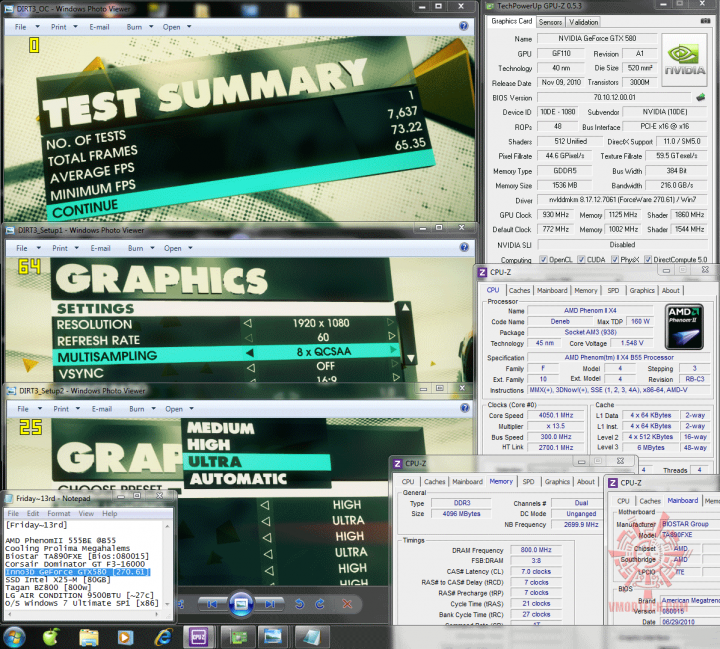Expand the Print dropdown in DIRT3_Setup2 viewer
Image resolution: width=720 pixels, height=649 pixels.
click(x=78, y=408)
